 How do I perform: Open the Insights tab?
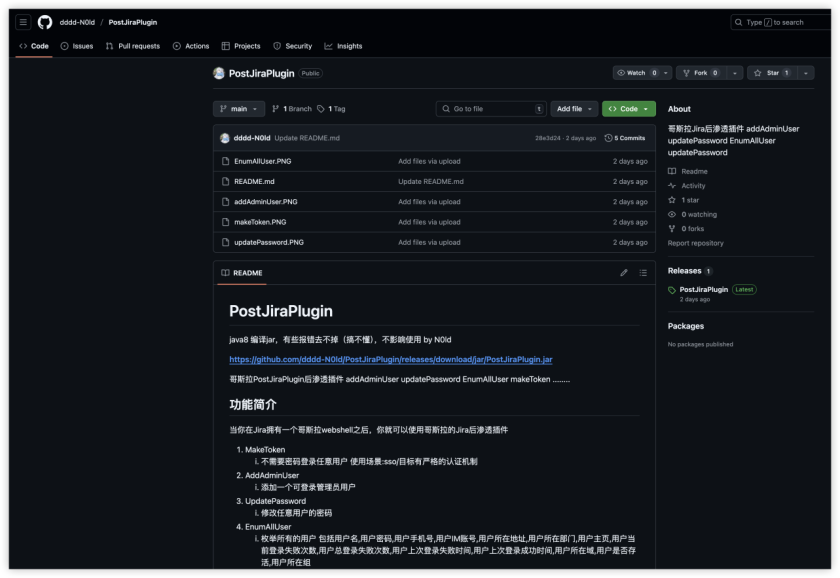coord(343,47)
